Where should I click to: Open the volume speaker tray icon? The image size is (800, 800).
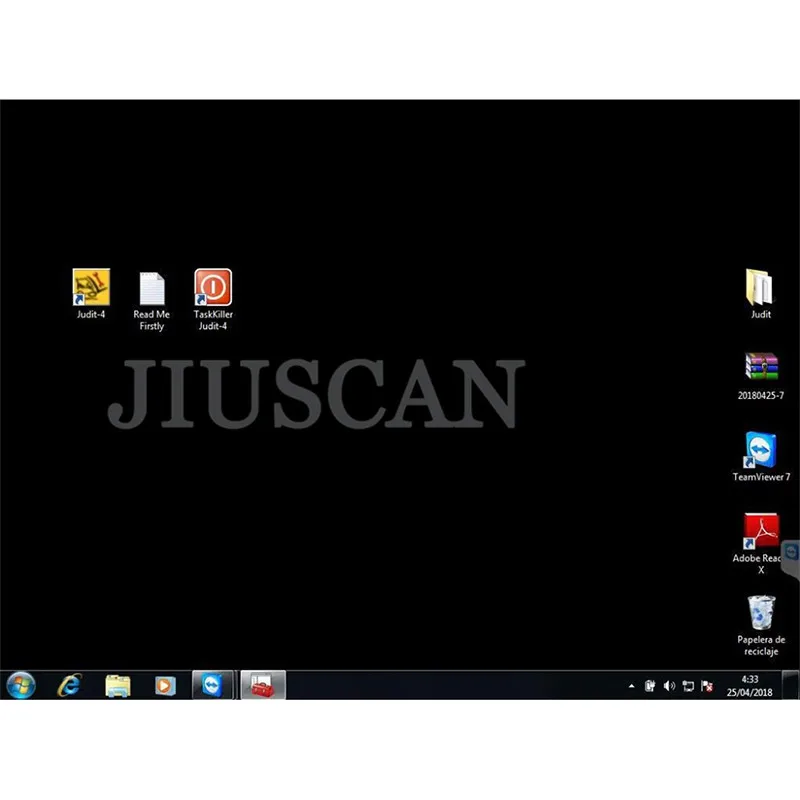pyautogui.click(x=669, y=686)
